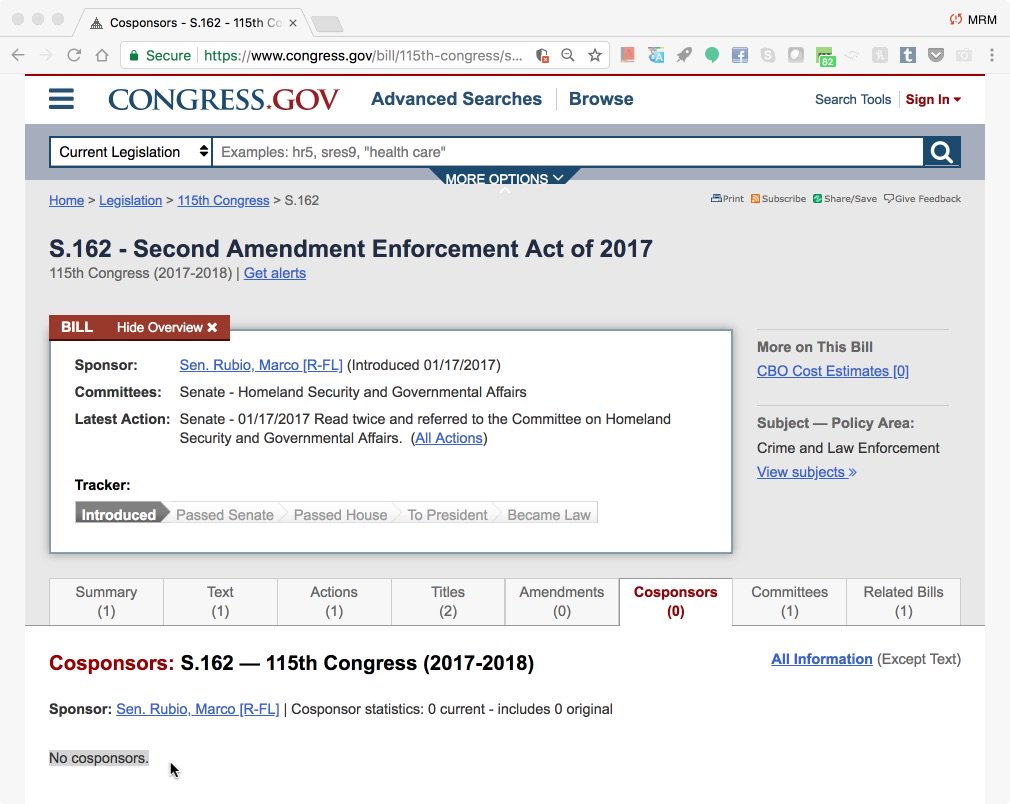Click the zoom-out magnifier in address bar

pyautogui.click(x=567, y=55)
